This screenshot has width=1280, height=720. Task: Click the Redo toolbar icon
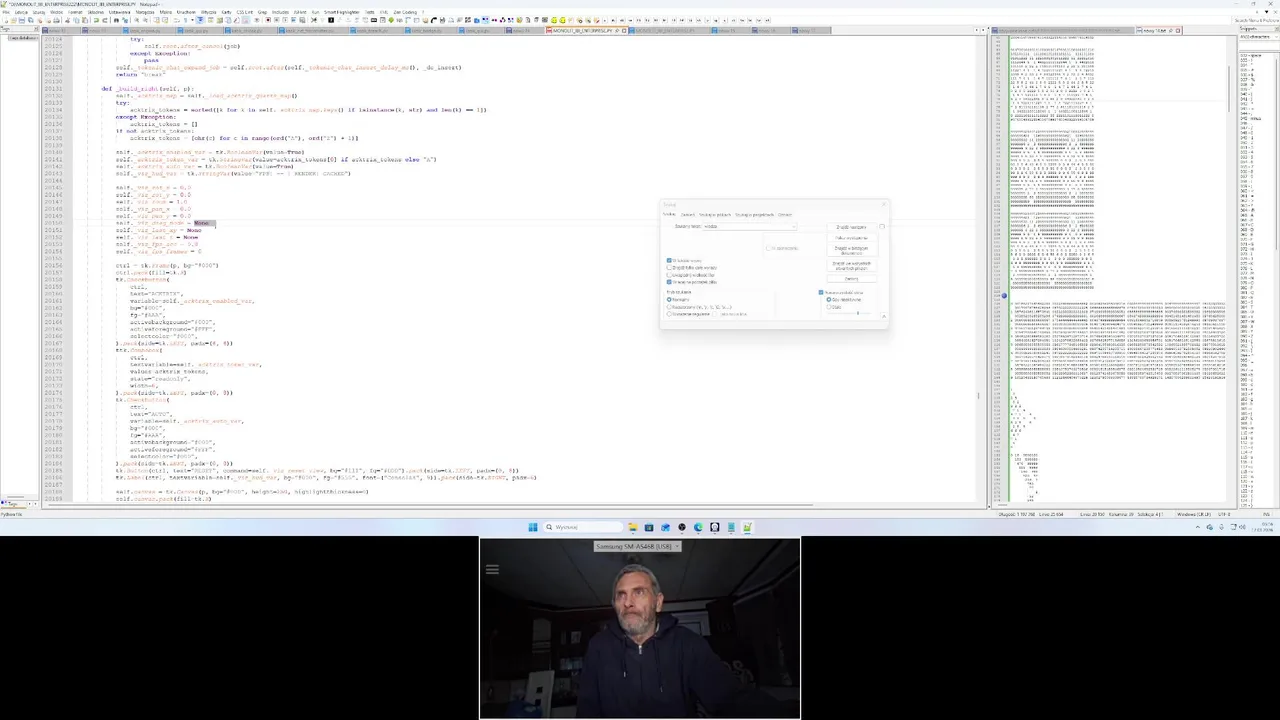(105, 20)
